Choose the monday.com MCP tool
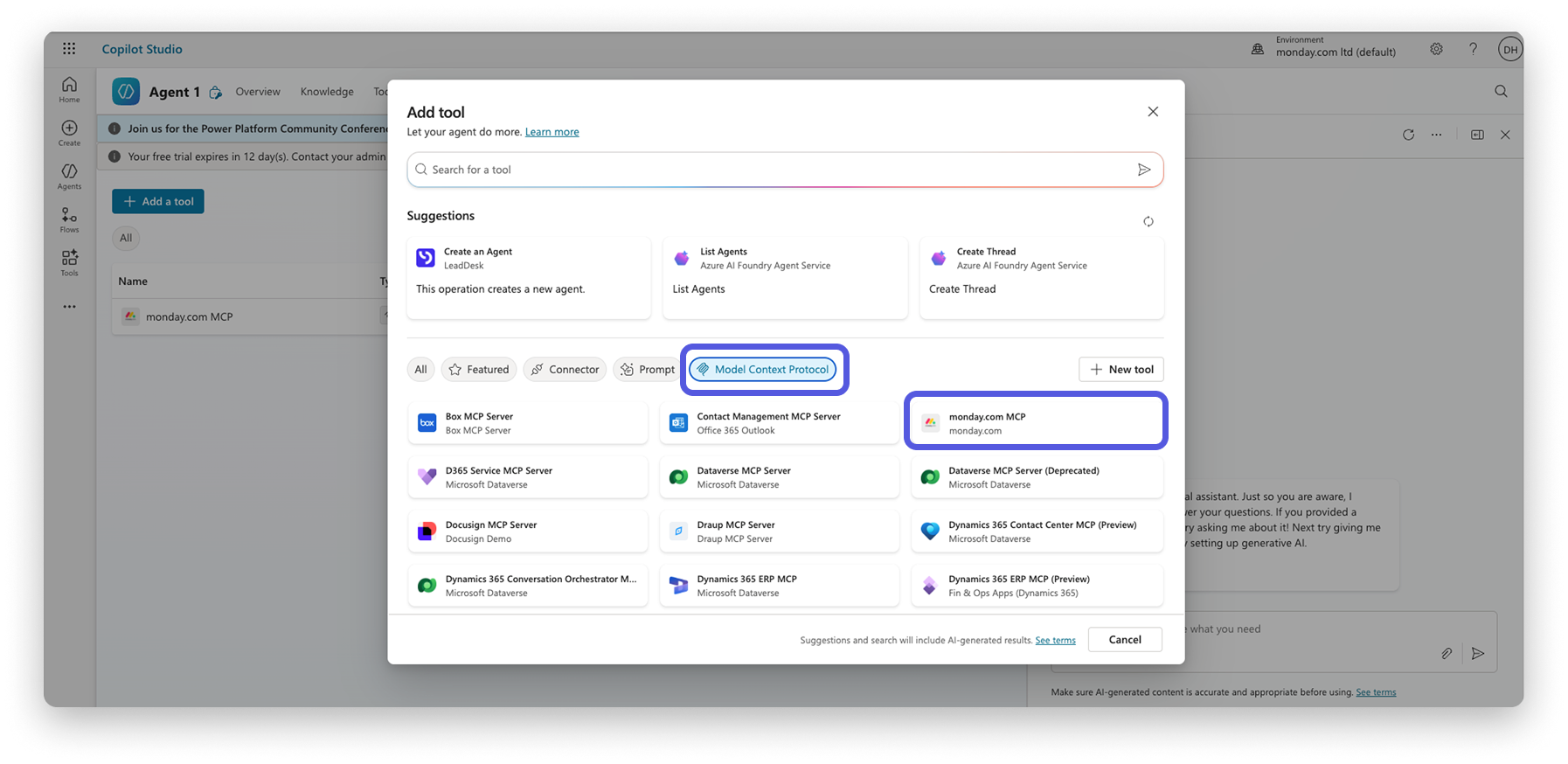 point(1037,423)
